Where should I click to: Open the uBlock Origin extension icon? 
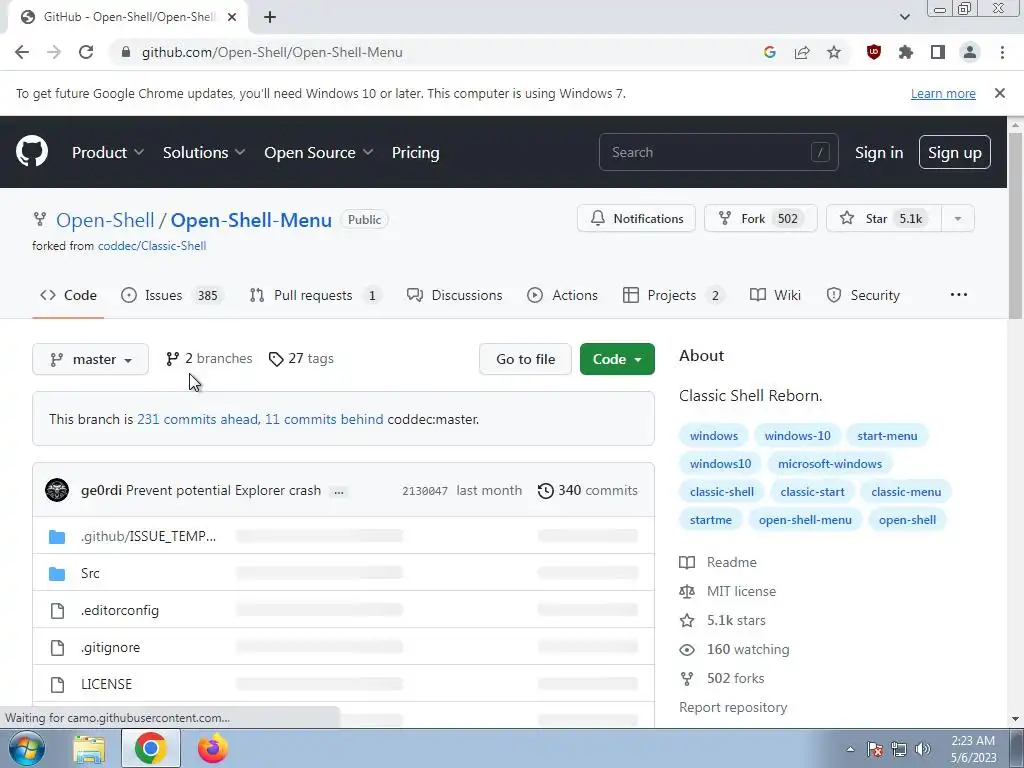point(874,52)
